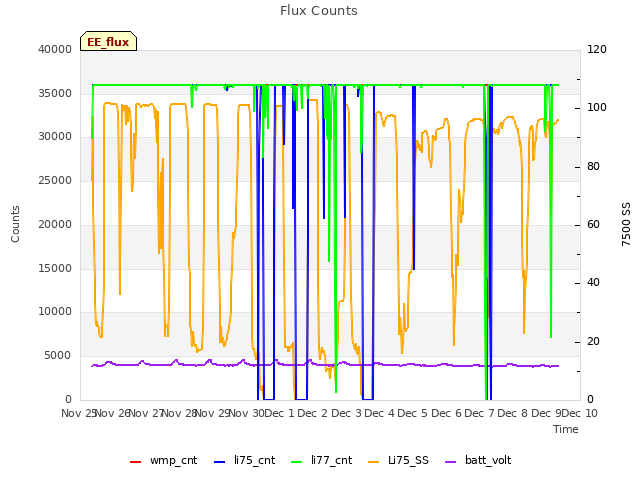Click the green li77_cnt legend swatch
Screen dimensions: 640x480
click(x=296, y=462)
